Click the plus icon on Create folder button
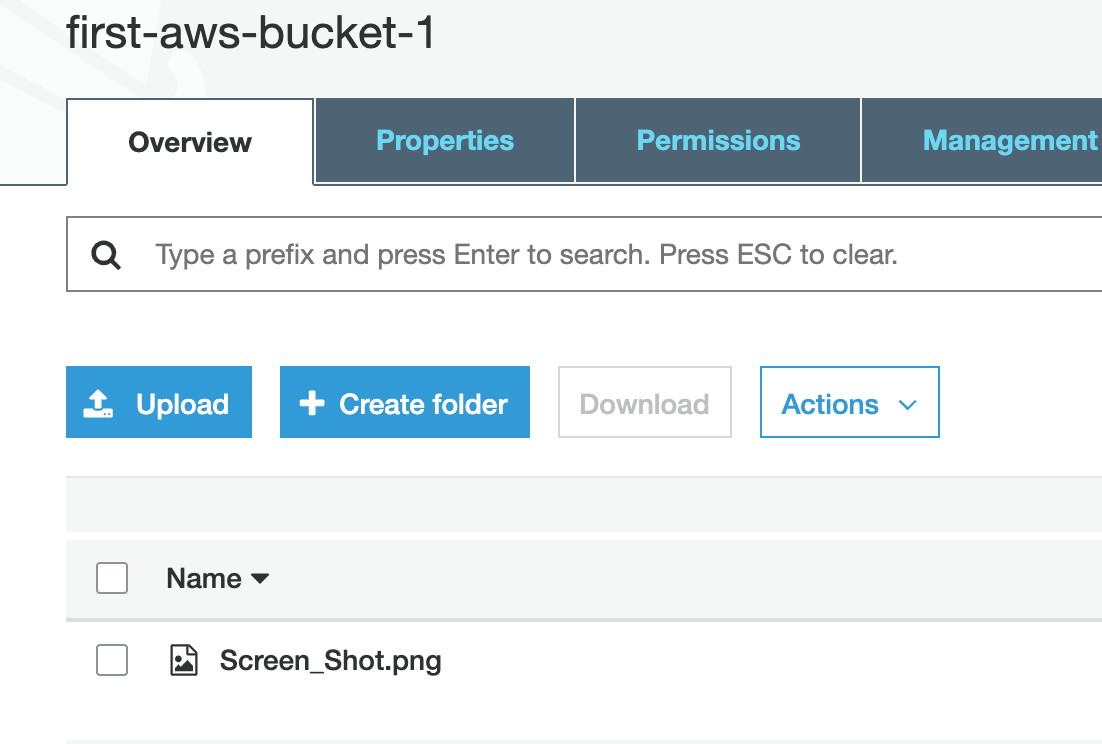 click(x=311, y=402)
